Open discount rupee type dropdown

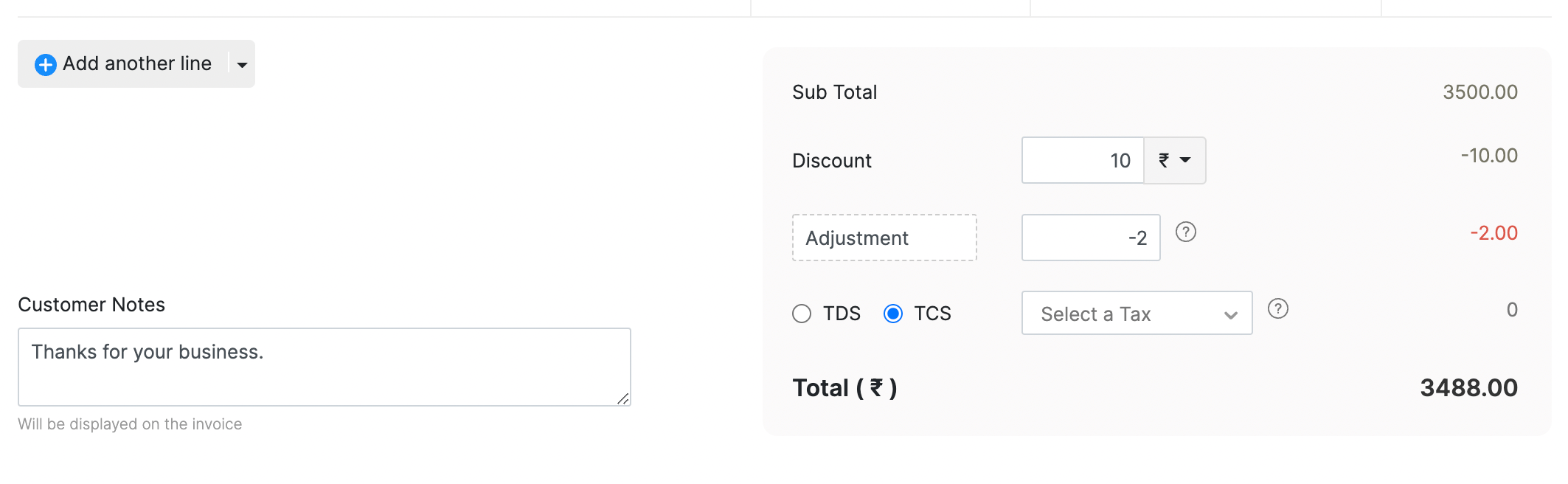pyautogui.click(x=1175, y=160)
